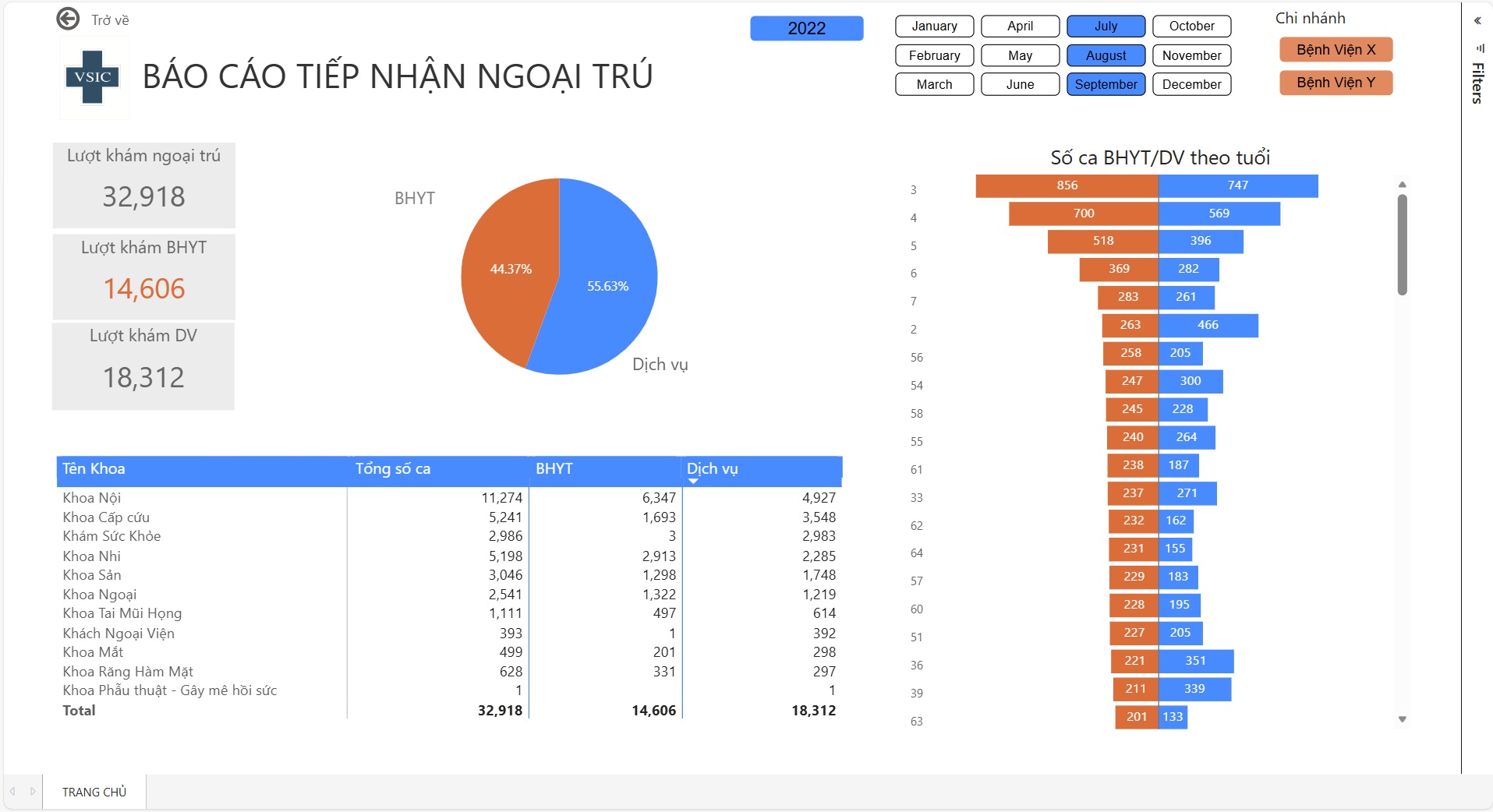Viewport: 1493px width, 812px height.
Task: Click the age chart scroll down arrow
Action: coord(1402,719)
